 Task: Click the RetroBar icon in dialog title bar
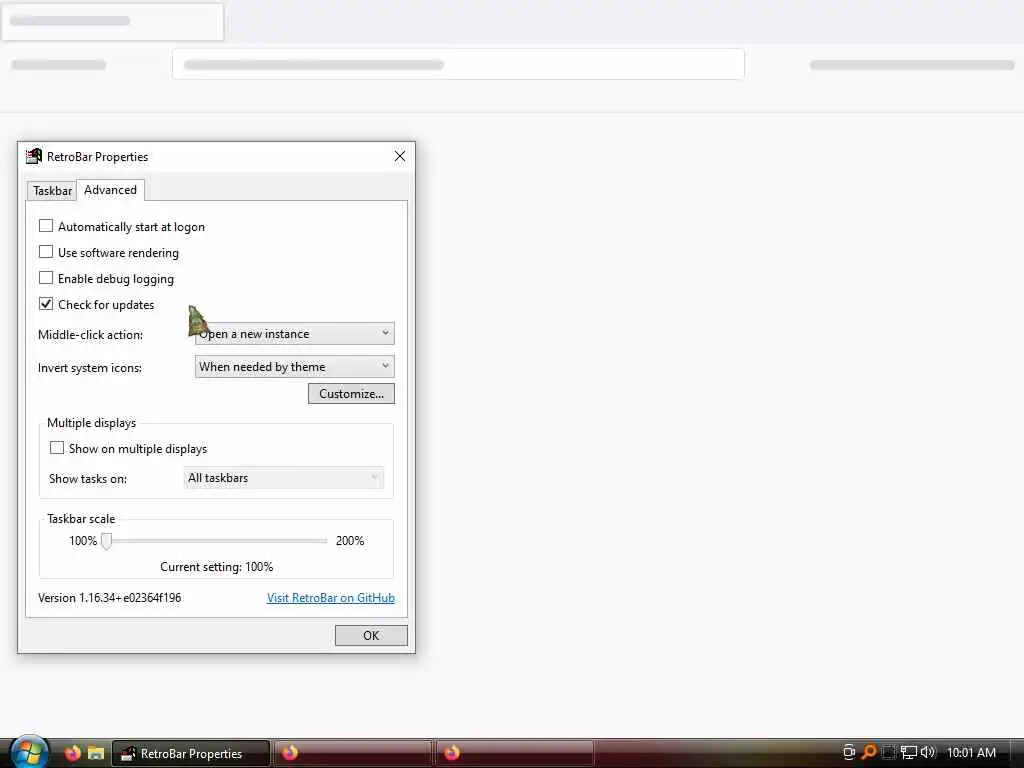33,156
